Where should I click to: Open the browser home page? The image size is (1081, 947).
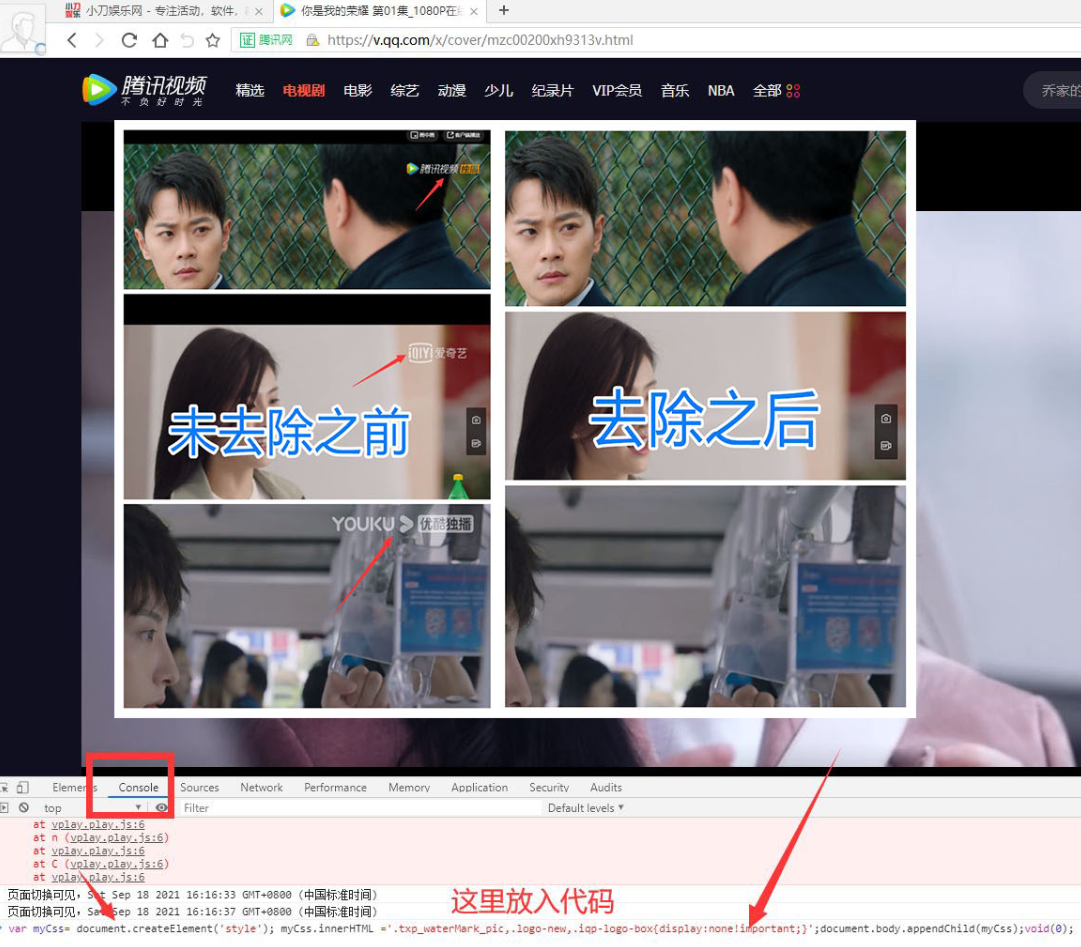tap(160, 40)
